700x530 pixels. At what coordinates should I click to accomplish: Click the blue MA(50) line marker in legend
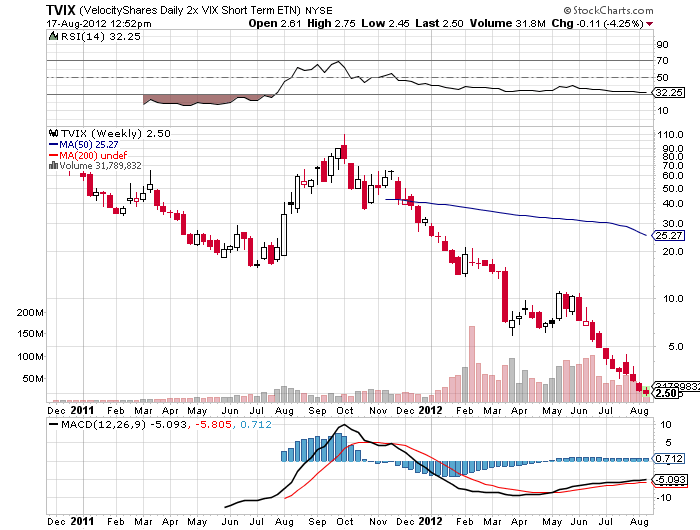click(54, 145)
